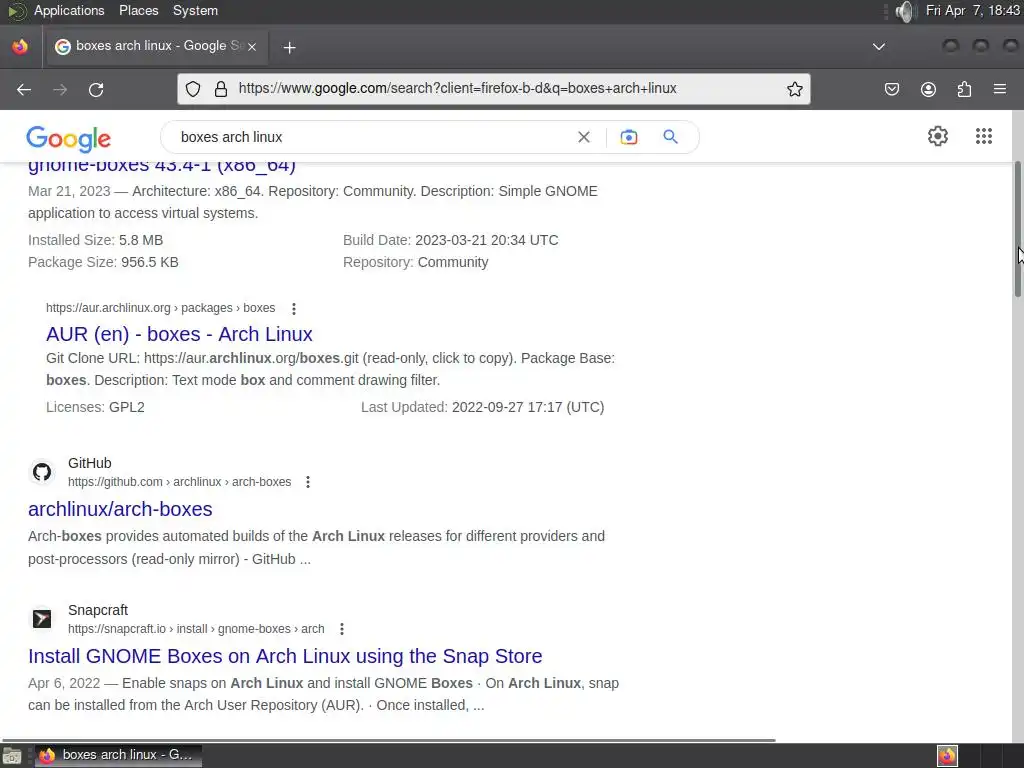The height and width of the screenshot is (768, 1024).
Task: Open the archlinux/arch-boxes result
Action: (120, 509)
